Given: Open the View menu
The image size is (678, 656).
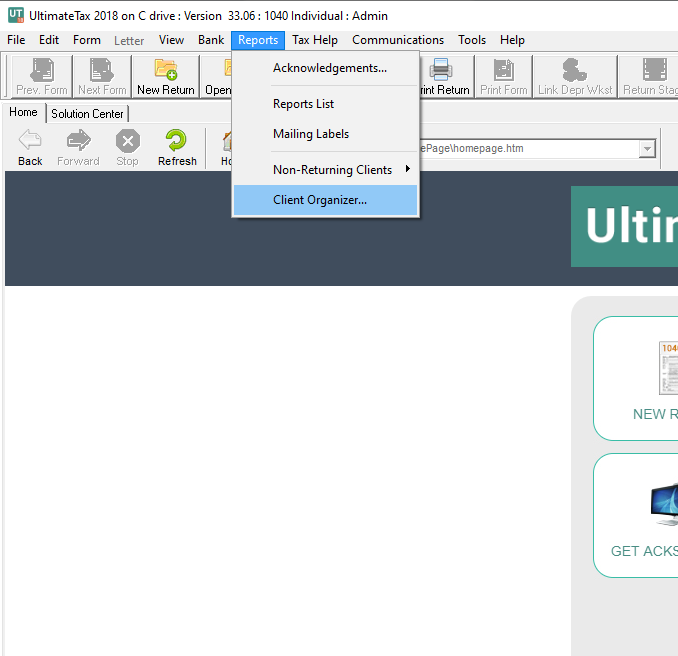Looking at the screenshot, I should pos(171,40).
